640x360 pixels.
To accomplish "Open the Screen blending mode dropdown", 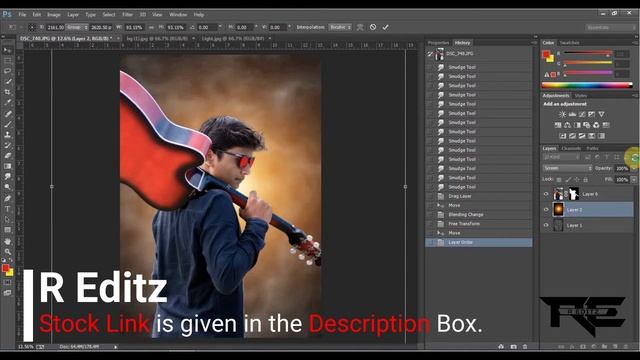I will [567, 168].
